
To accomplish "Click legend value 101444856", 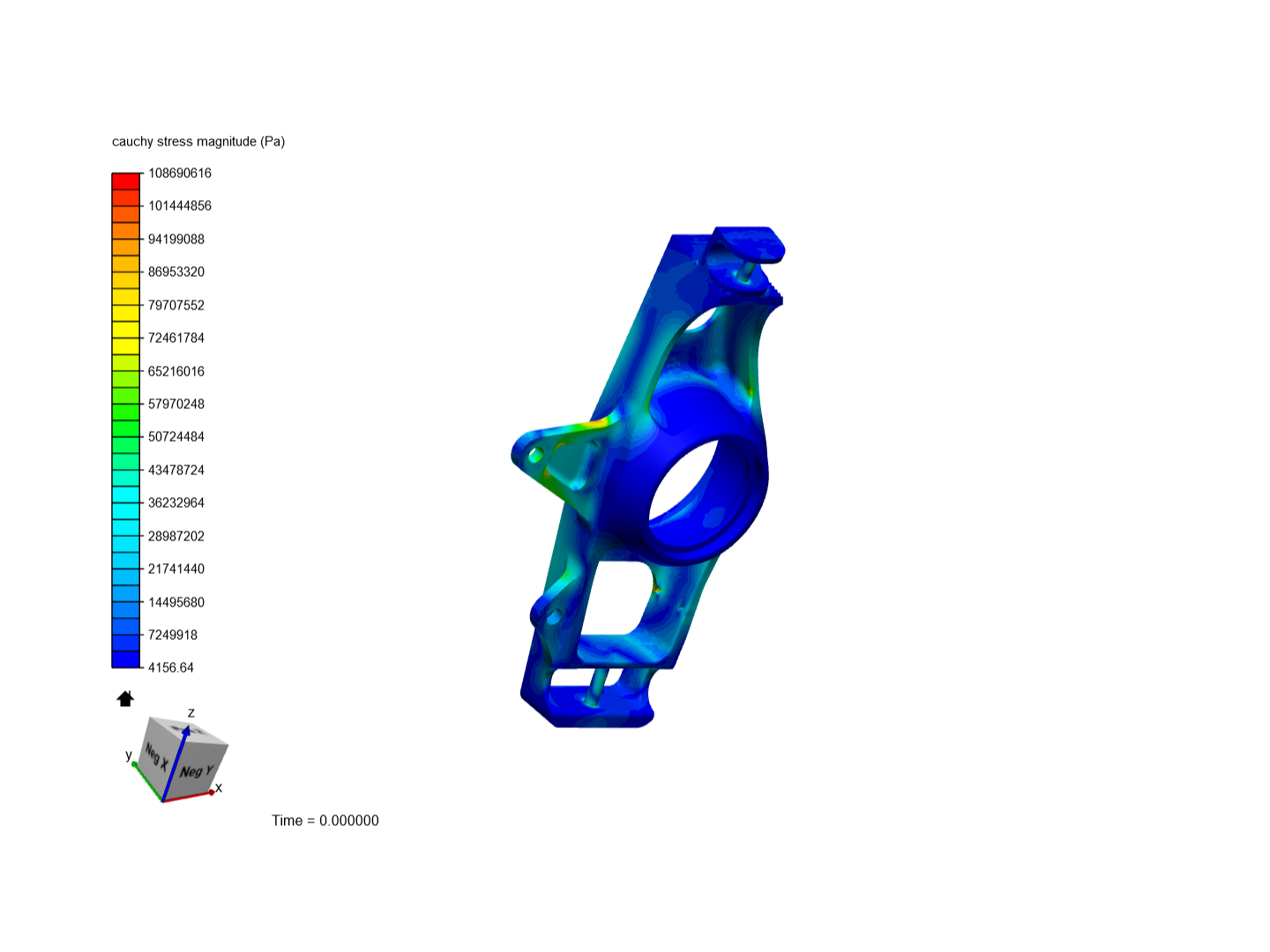I will coord(180,206).
